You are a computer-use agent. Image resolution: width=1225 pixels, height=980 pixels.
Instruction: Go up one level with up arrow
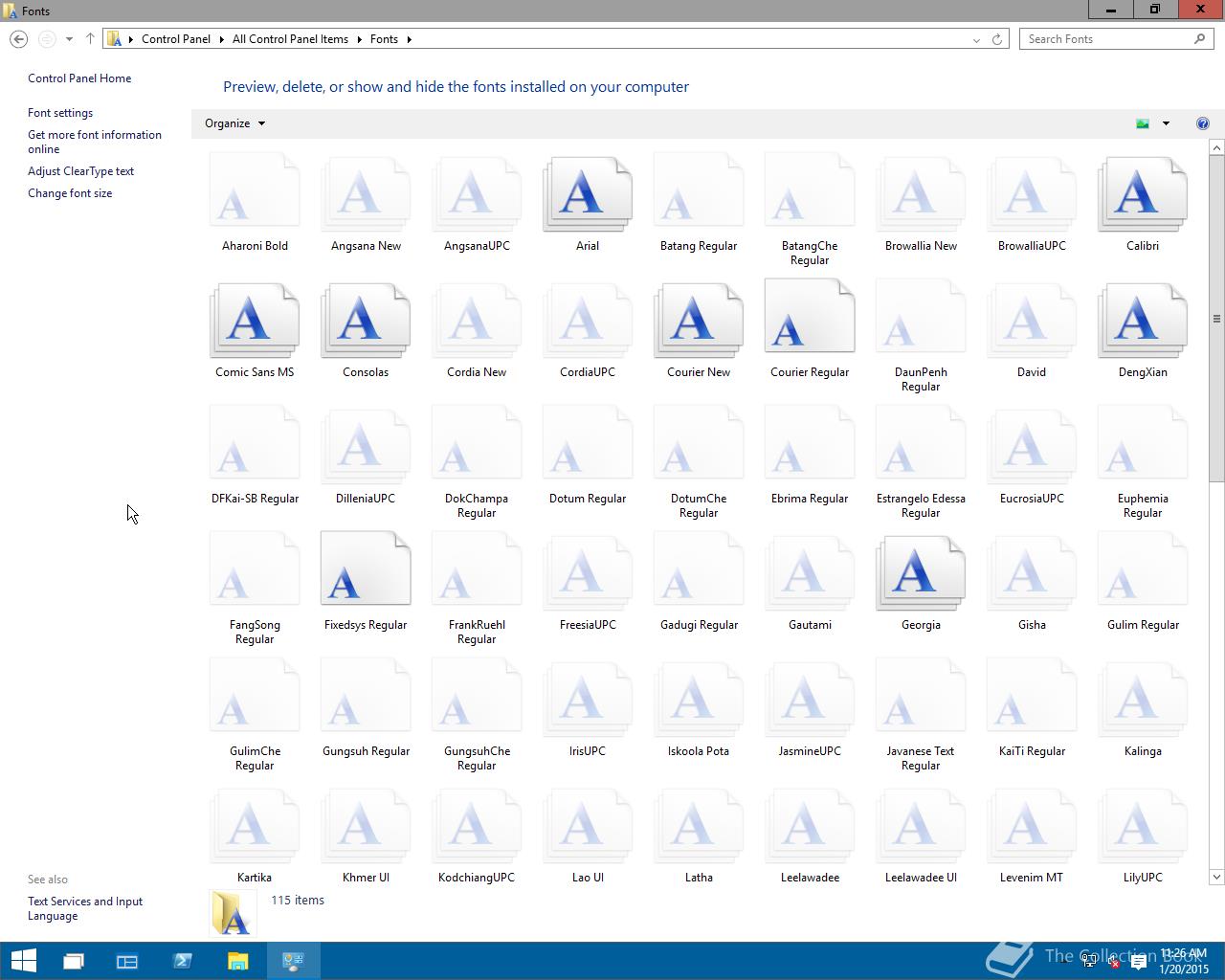(x=90, y=39)
